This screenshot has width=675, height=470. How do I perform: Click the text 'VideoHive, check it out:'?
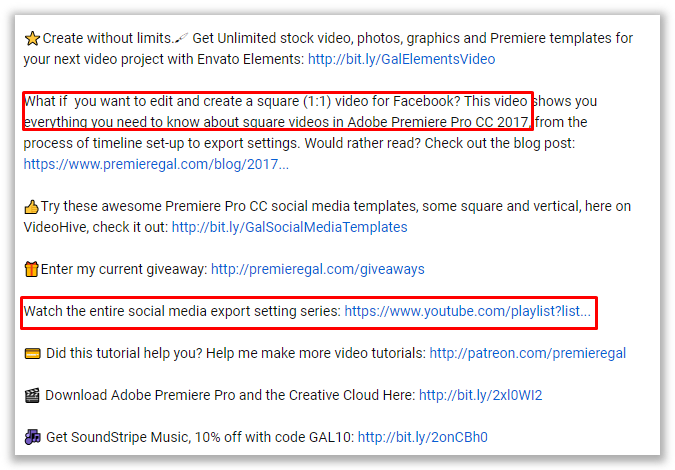tap(96, 227)
